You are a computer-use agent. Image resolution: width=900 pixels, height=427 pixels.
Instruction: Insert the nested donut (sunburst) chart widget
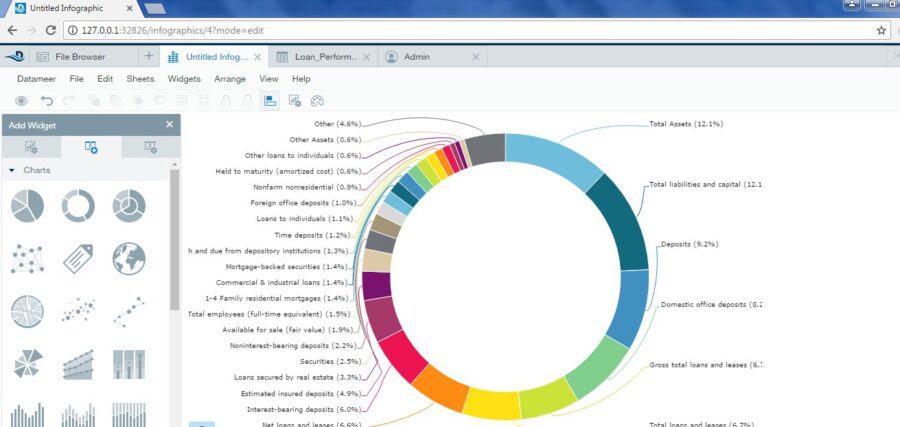pos(129,205)
